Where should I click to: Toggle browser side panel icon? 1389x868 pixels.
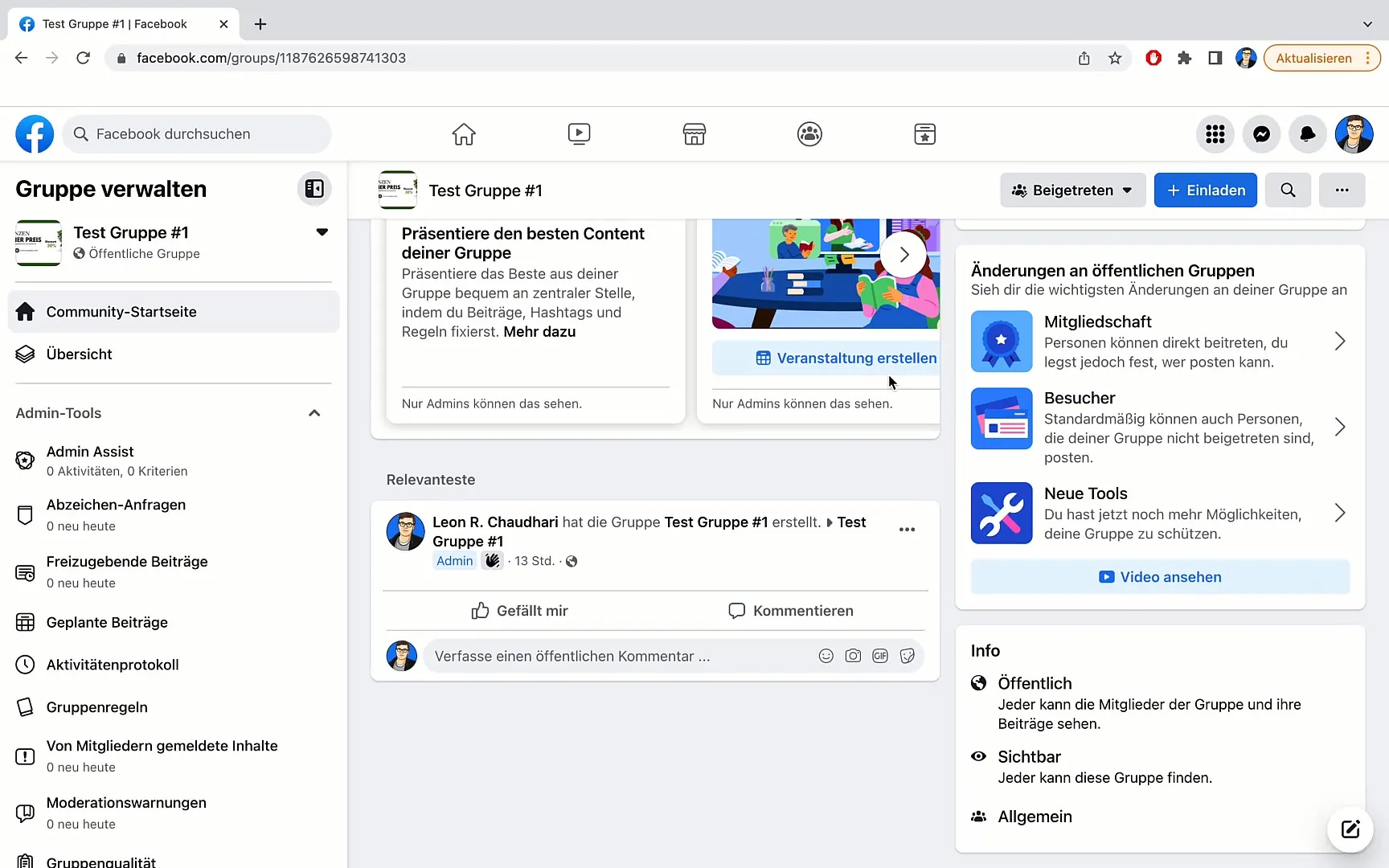click(x=1215, y=58)
